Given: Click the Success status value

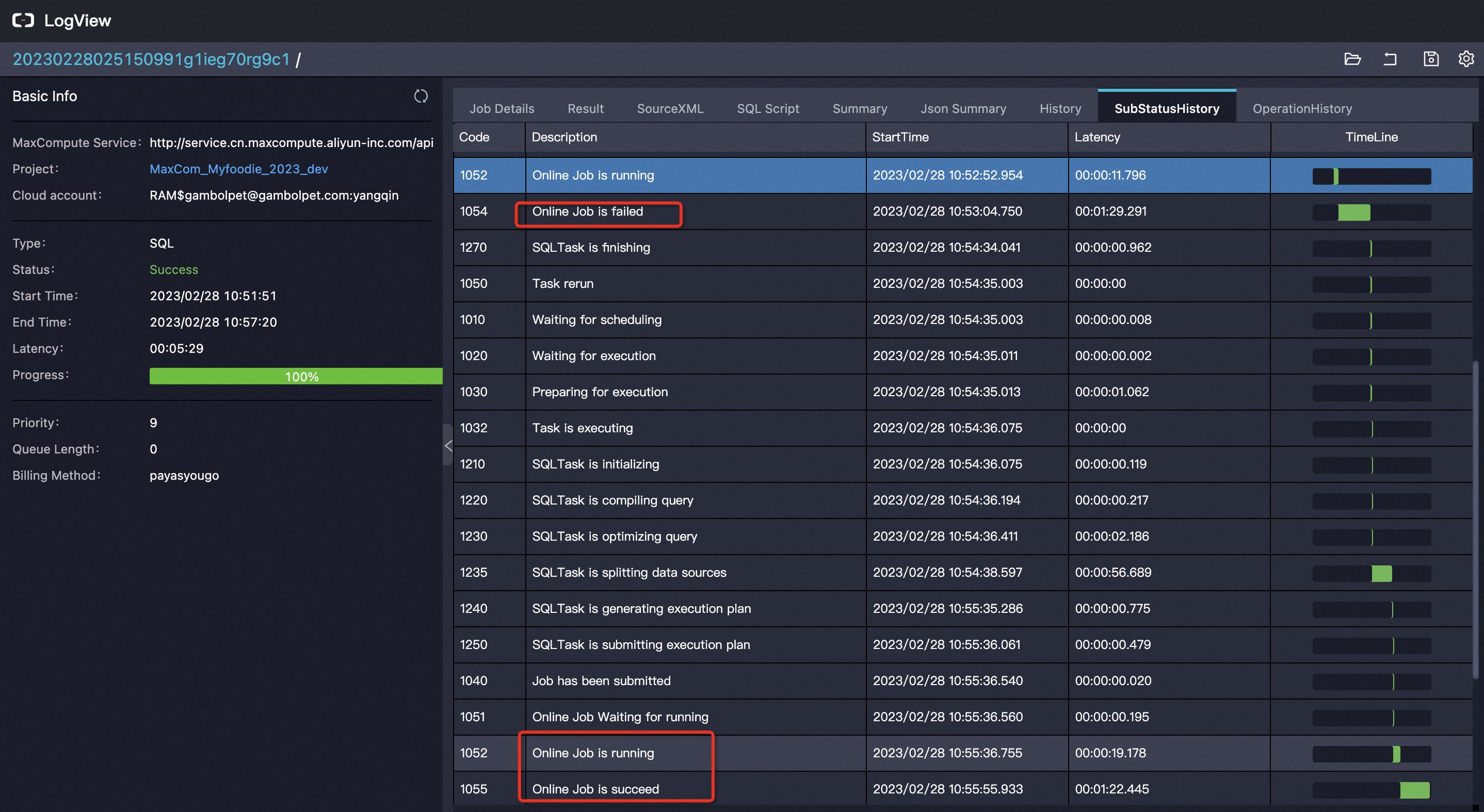Looking at the screenshot, I should coord(173,269).
